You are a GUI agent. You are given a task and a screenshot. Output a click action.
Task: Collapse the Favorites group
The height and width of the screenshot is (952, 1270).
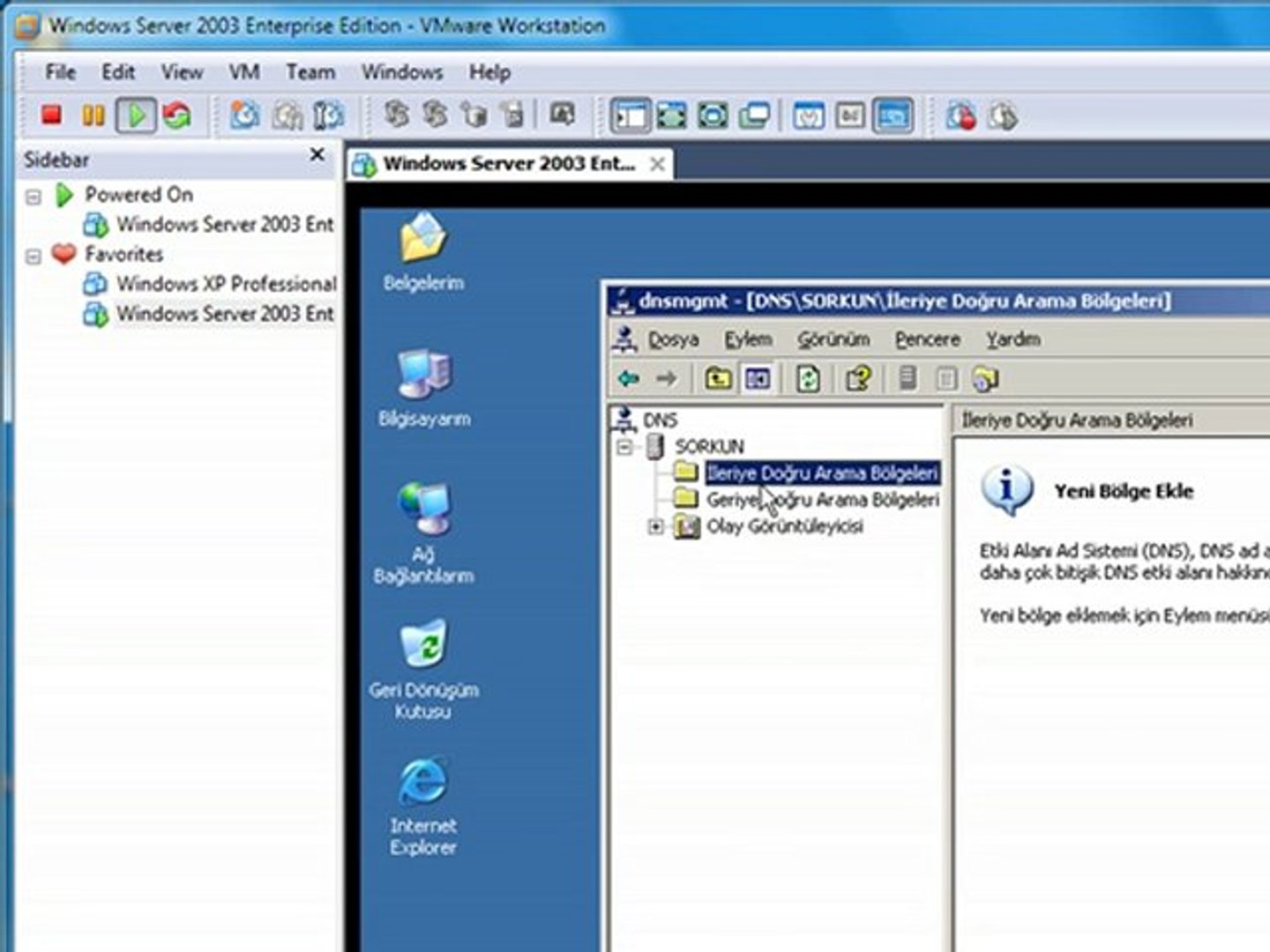point(34,257)
